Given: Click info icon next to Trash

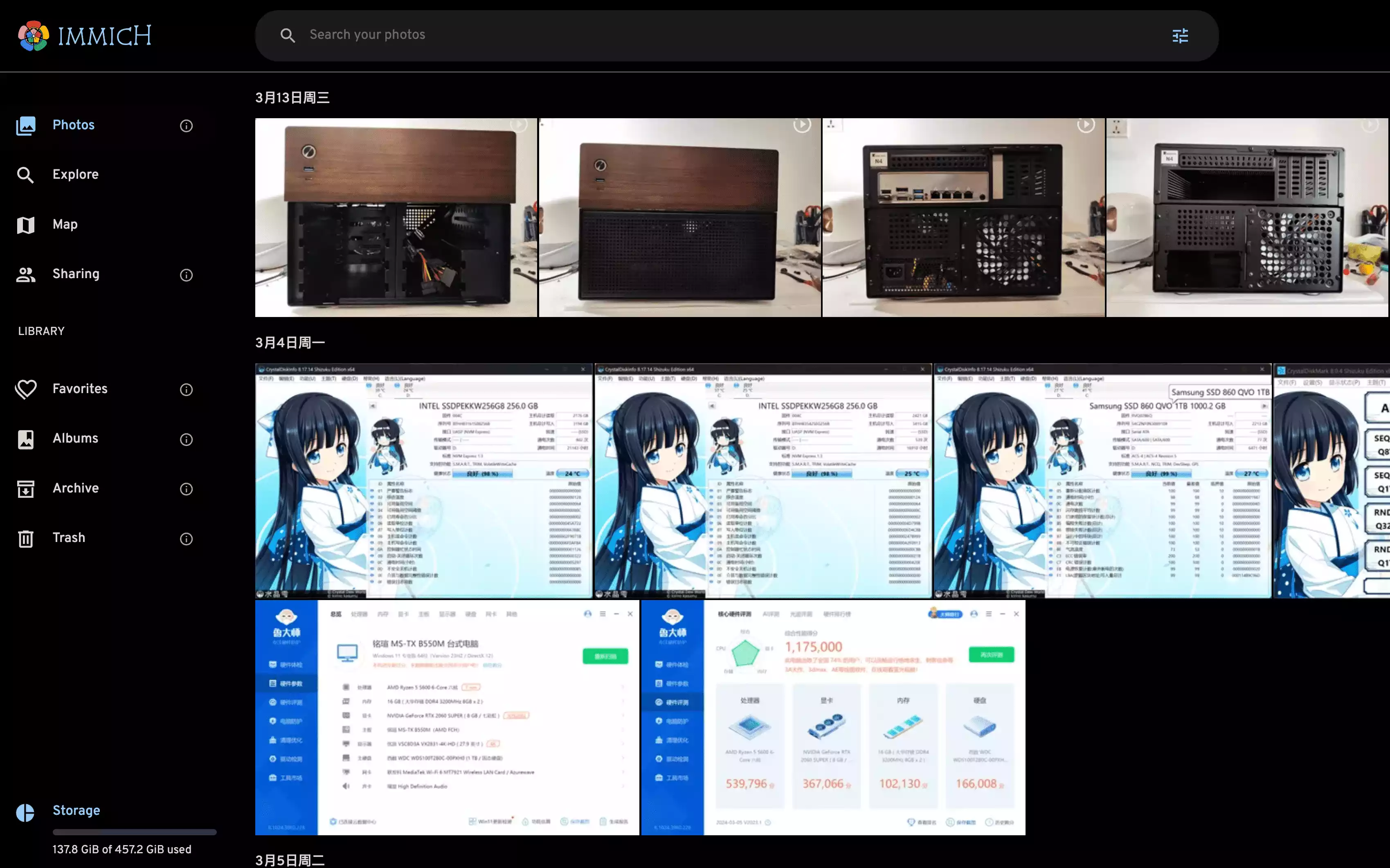Looking at the screenshot, I should [x=186, y=539].
